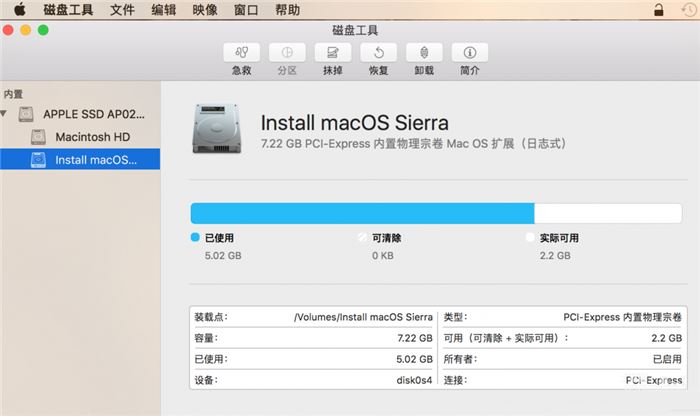Click the mount point path value
Screen dimensions: 700x416
[x=364, y=316]
